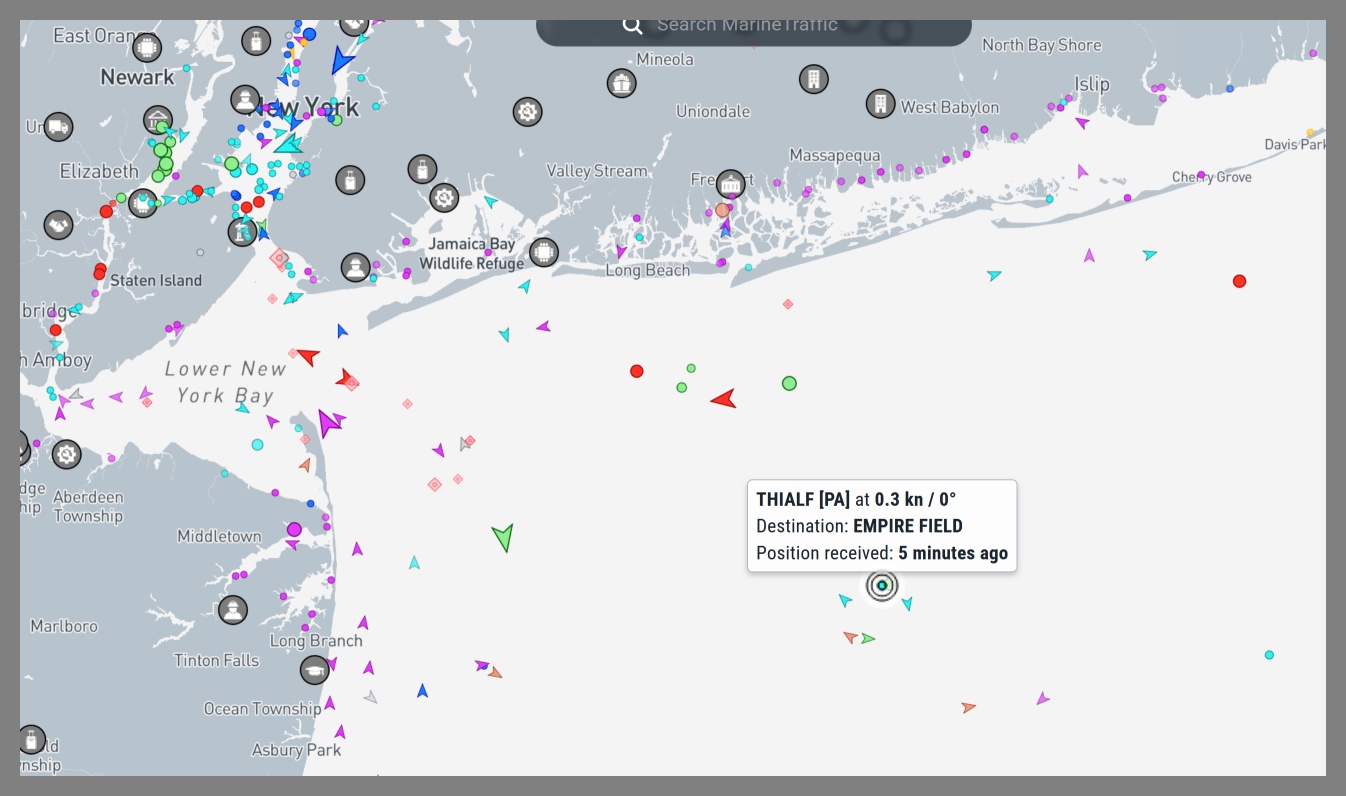The image size is (1346, 796).
Task: Click the chip icon above Long Beach
Action: click(x=543, y=251)
